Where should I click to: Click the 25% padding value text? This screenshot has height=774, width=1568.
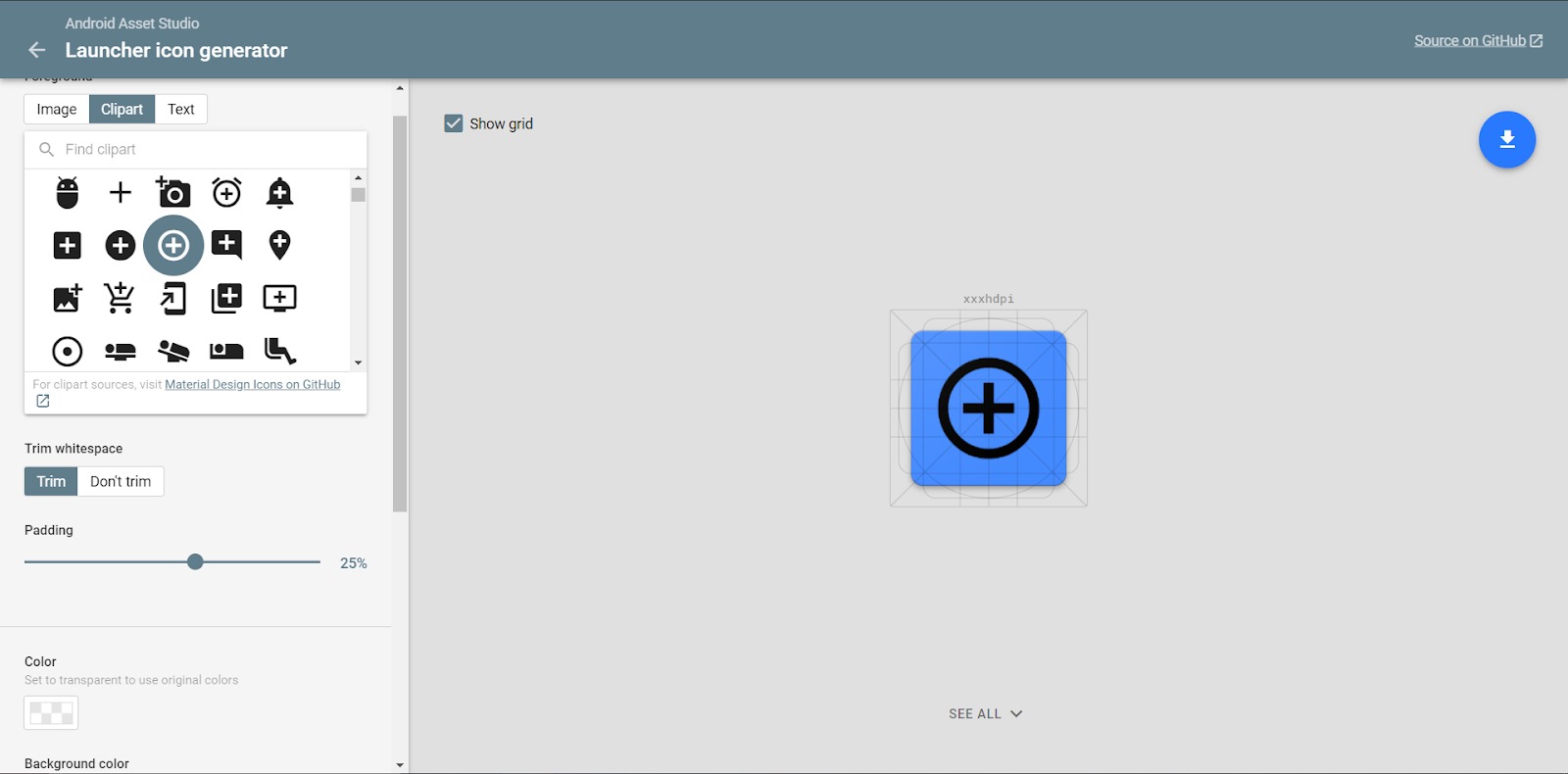click(x=354, y=563)
